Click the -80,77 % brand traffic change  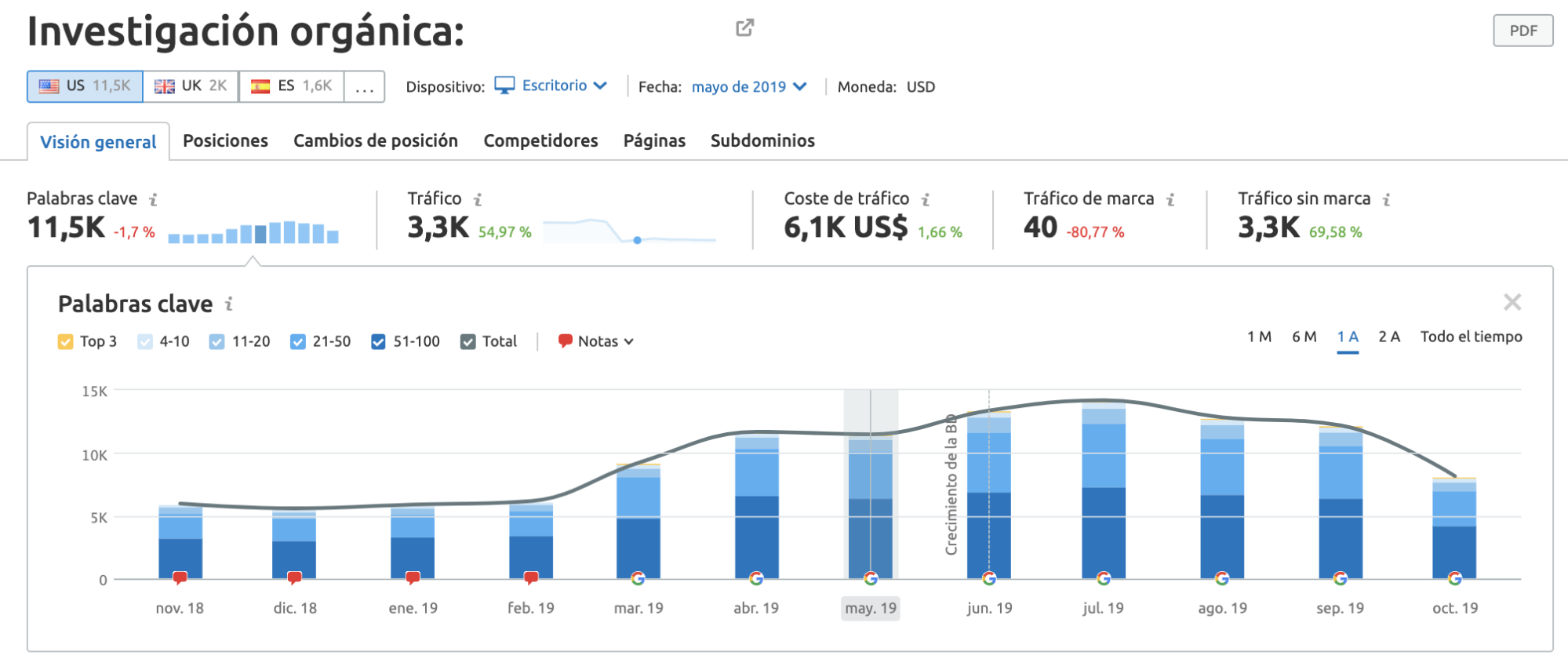pyautogui.click(x=1095, y=232)
